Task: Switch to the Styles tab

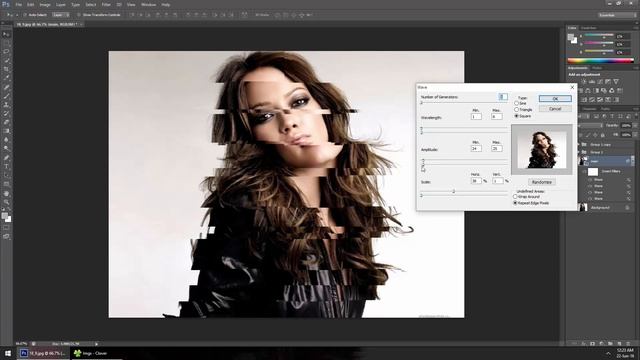Action: 597,68
